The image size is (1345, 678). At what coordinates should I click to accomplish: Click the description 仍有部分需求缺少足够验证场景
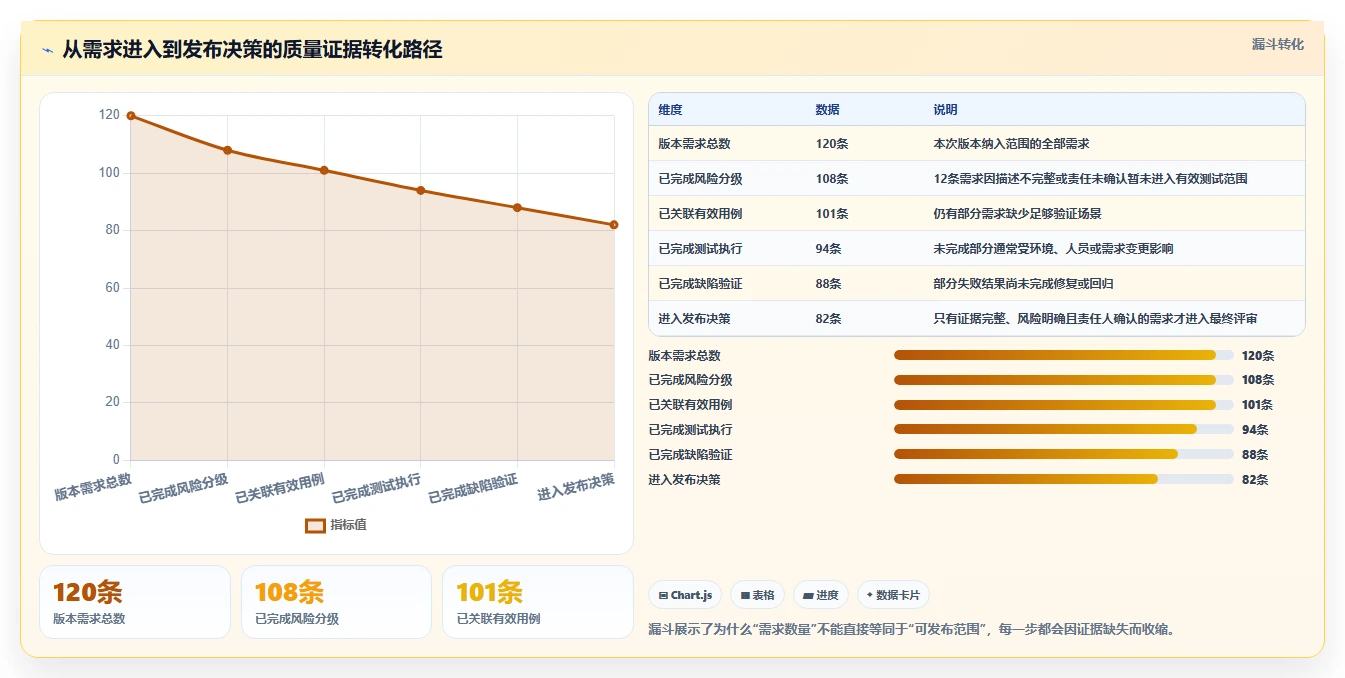coord(1017,214)
